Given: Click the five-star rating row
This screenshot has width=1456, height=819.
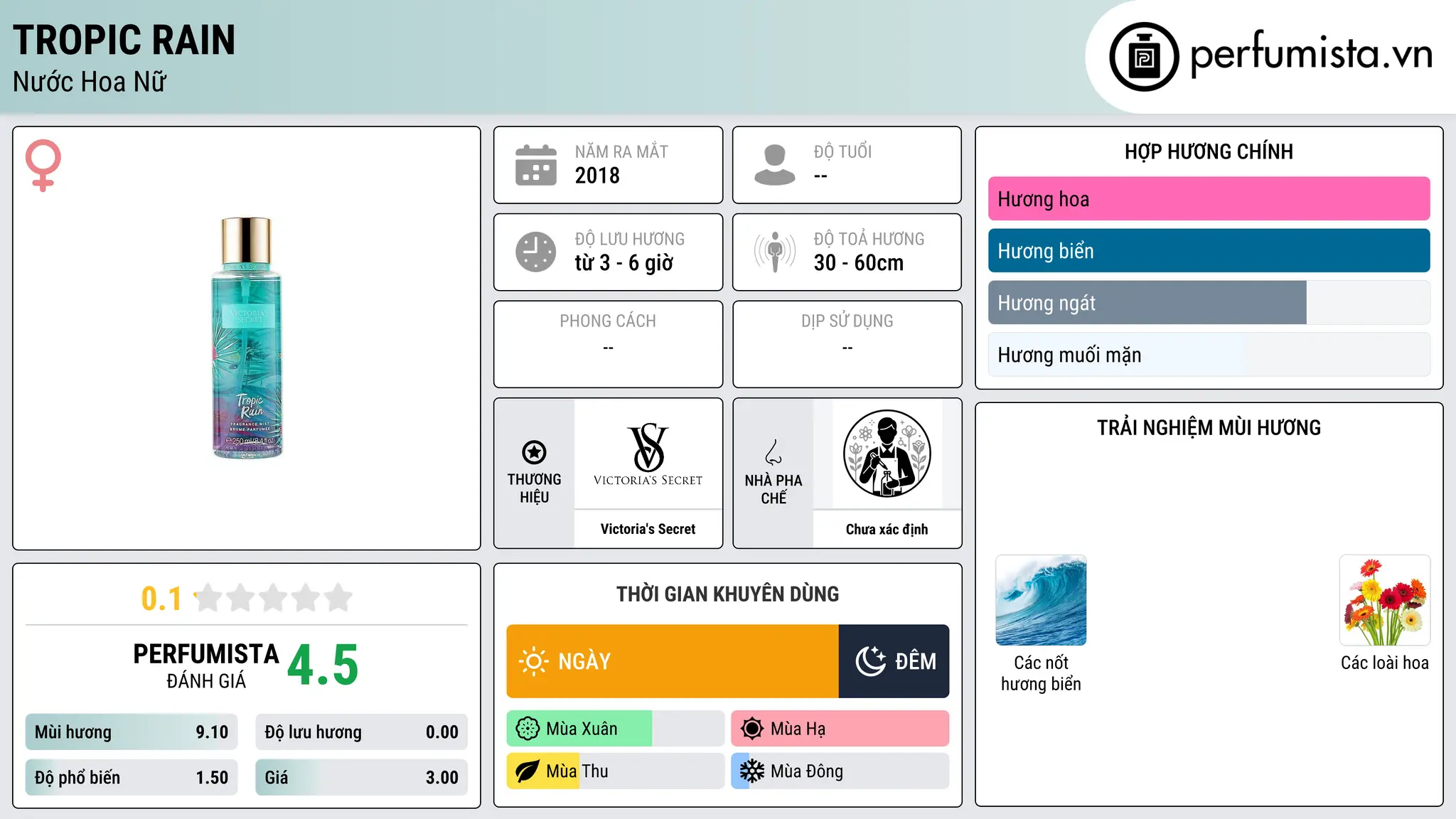Looking at the screenshot, I should pos(273,598).
